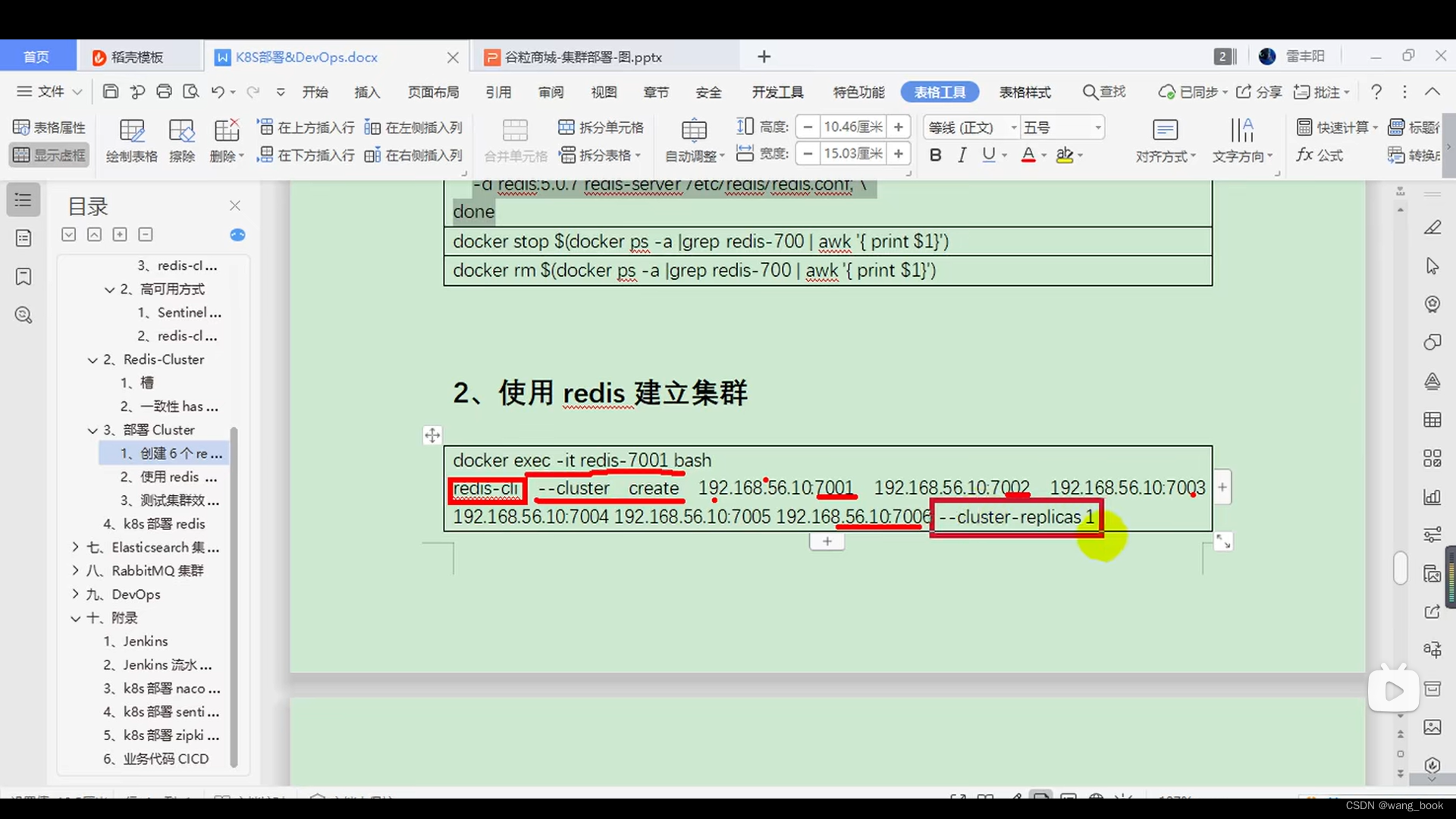1456x819 pixels.
Task: Open 文字方向 text direction dropdown
Action: point(1242,141)
